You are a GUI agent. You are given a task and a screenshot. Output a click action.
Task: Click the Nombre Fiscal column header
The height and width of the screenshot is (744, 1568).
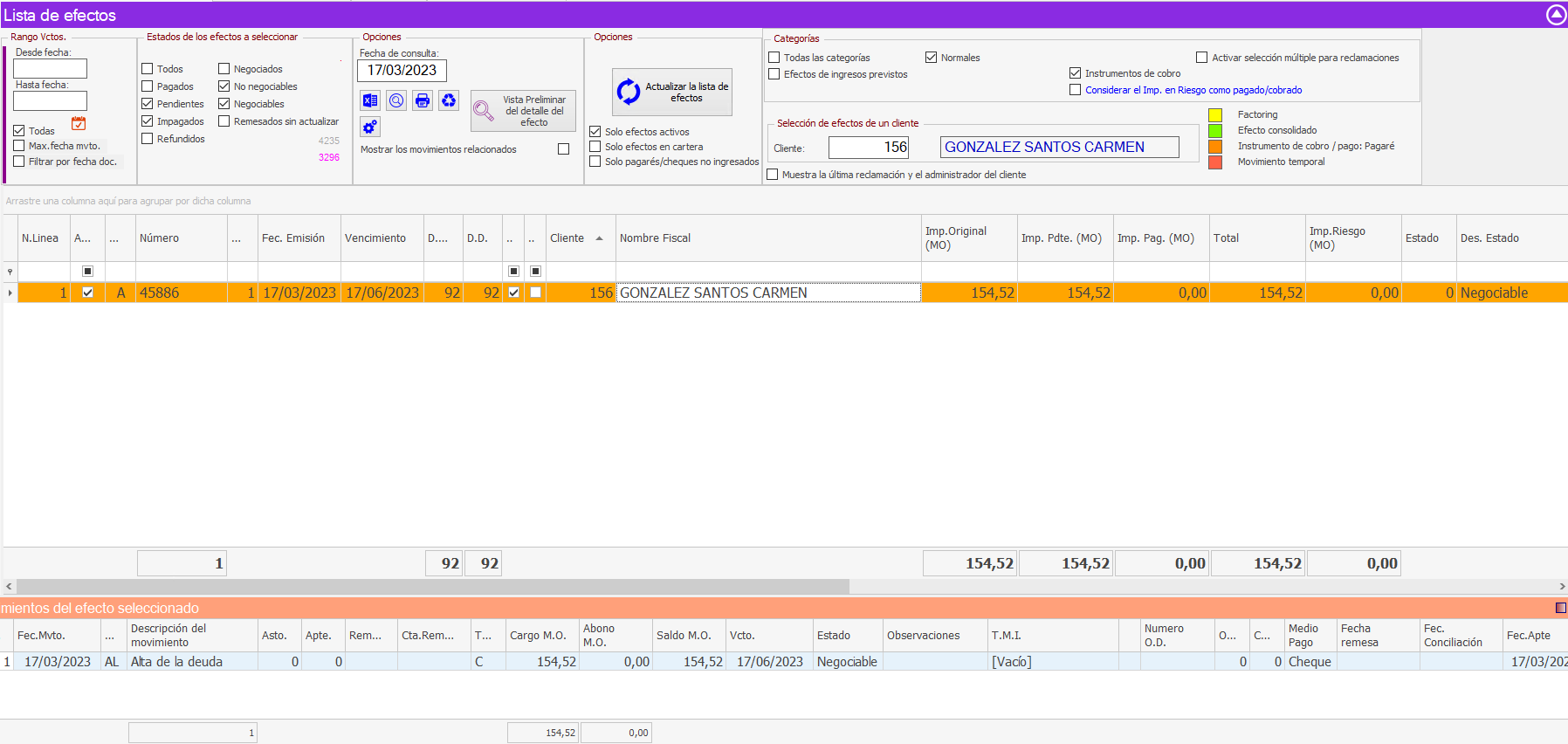coord(655,238)
